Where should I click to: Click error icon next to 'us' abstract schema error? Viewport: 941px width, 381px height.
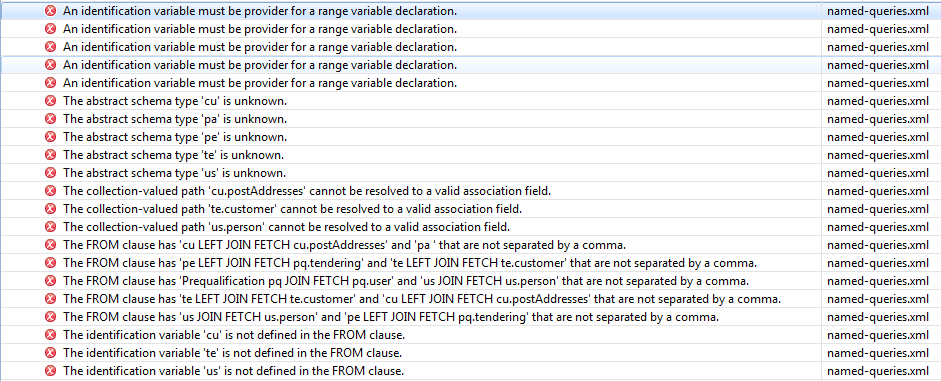click(50, 173)
